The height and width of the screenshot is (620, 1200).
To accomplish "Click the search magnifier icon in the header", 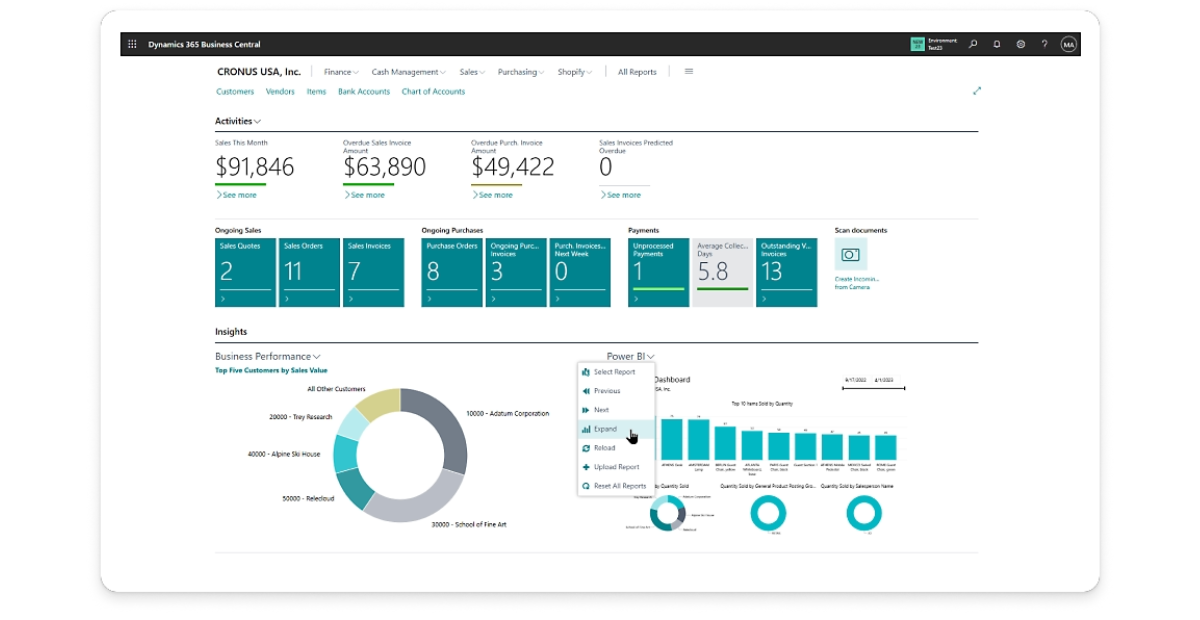I will (973, 44).
